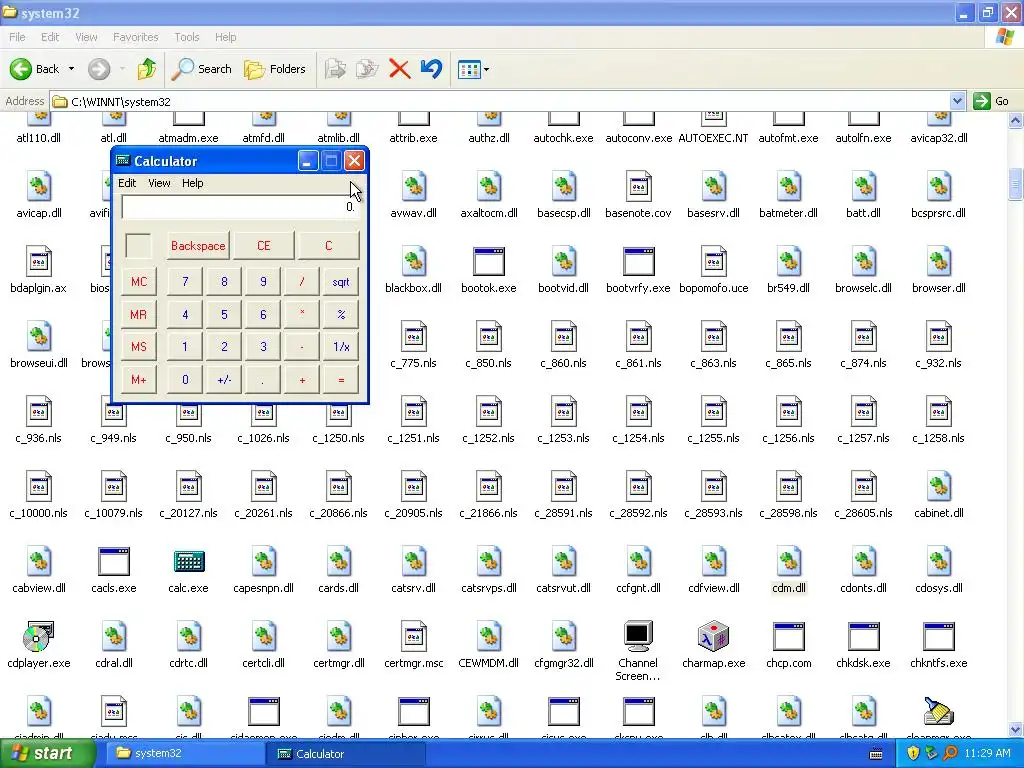Image resolution: width=1024 pixels, height=768 pixels.
Task: Click the Calculator equals button
Action: (x=341, y=380)
